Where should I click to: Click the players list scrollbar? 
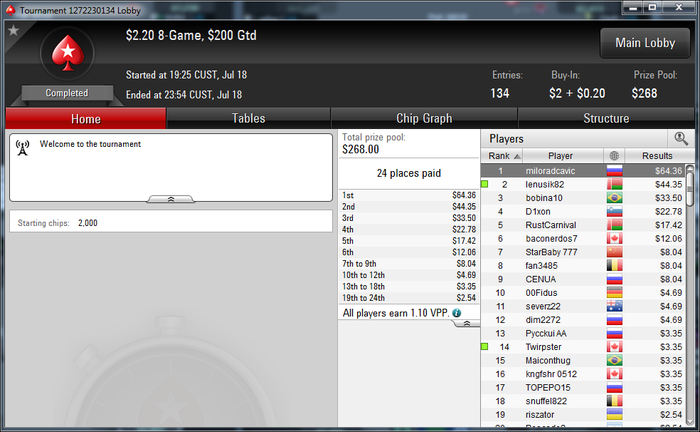(690, 295)
